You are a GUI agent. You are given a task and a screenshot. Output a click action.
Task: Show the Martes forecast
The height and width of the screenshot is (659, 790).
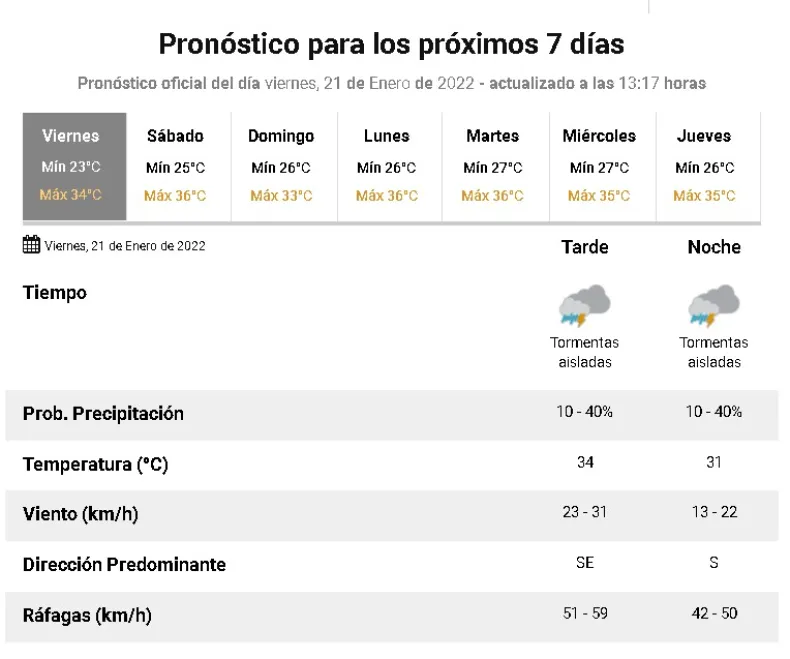click(492, 166)
